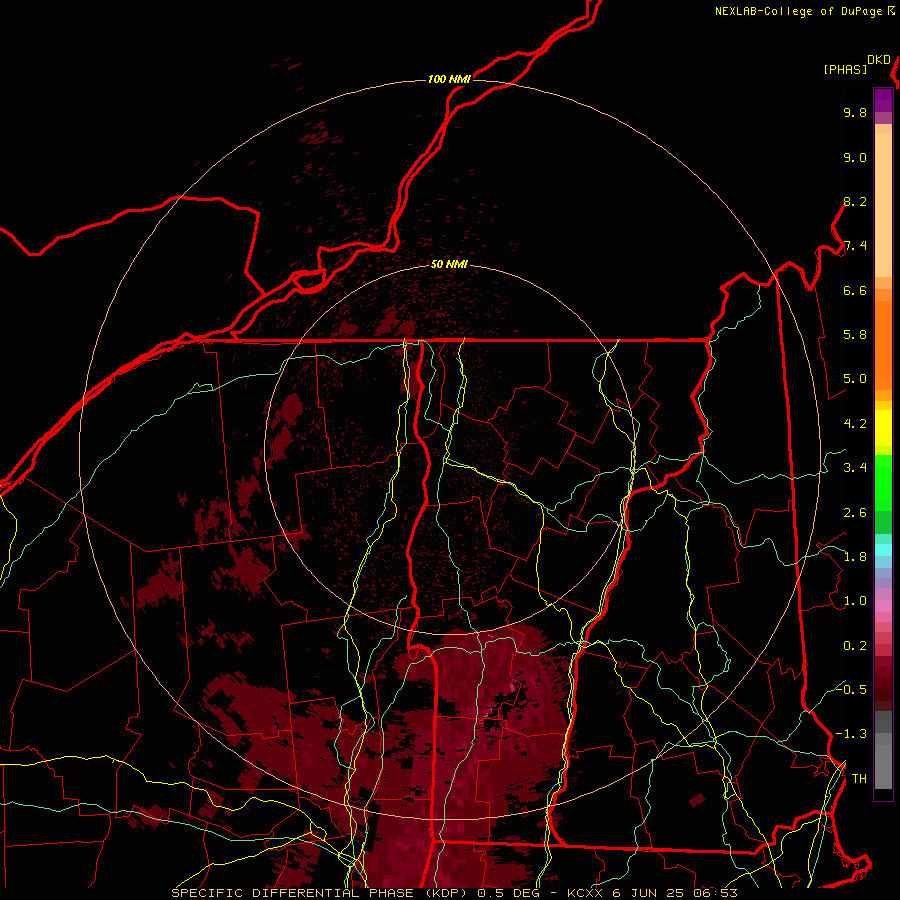Click the cyan color bar segment
900x900 pixels.
883,549
